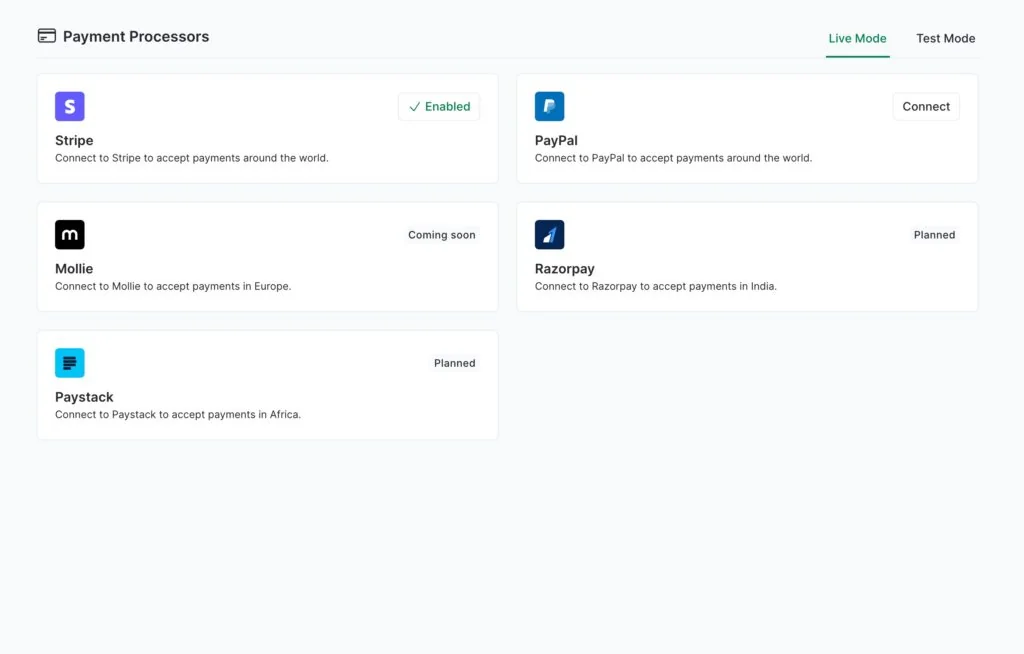The width and height of the screenshot is (1024, 654).
Task: Click the checkmark inside the Enabled badge
Action: [x=413, y=106]
